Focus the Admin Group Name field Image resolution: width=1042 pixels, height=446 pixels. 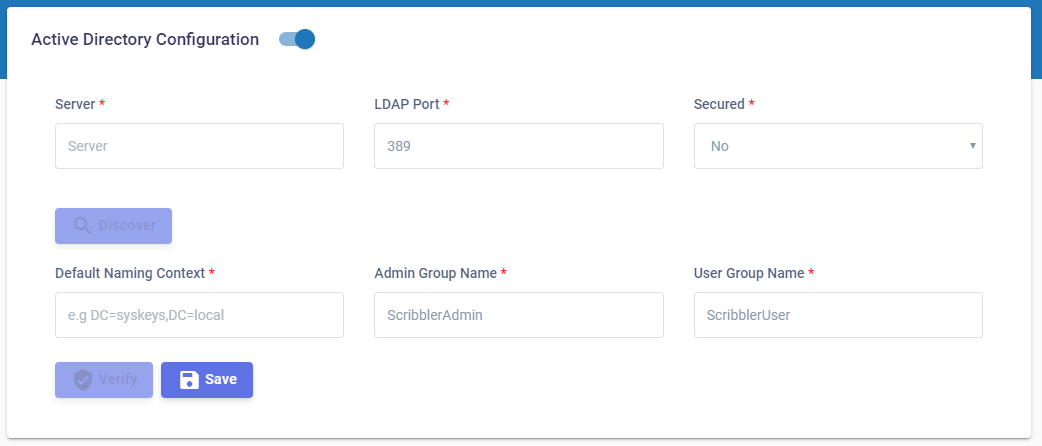518,315
